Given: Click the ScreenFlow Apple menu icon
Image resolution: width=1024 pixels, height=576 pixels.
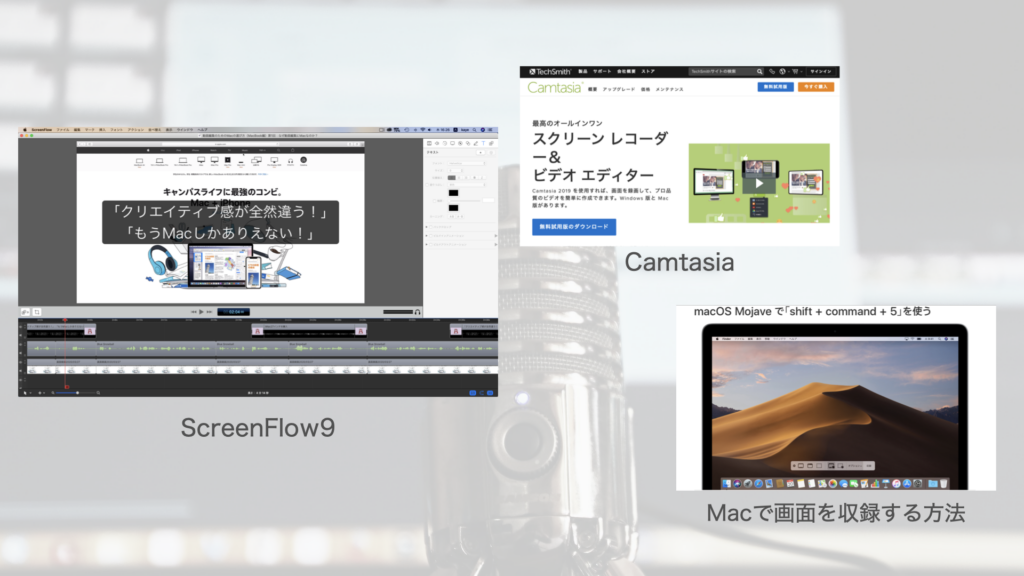Looking at the screenshot, I should pyautogui.click(x=26, y=130).
